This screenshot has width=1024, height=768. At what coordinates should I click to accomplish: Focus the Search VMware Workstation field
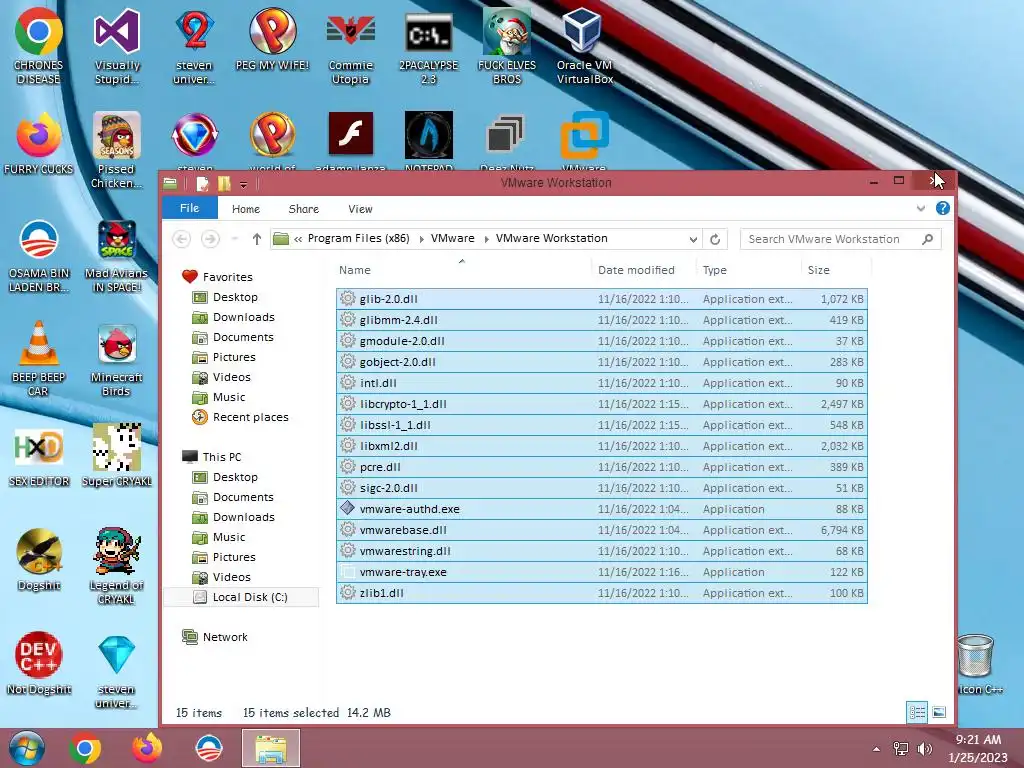coord(840,239)
